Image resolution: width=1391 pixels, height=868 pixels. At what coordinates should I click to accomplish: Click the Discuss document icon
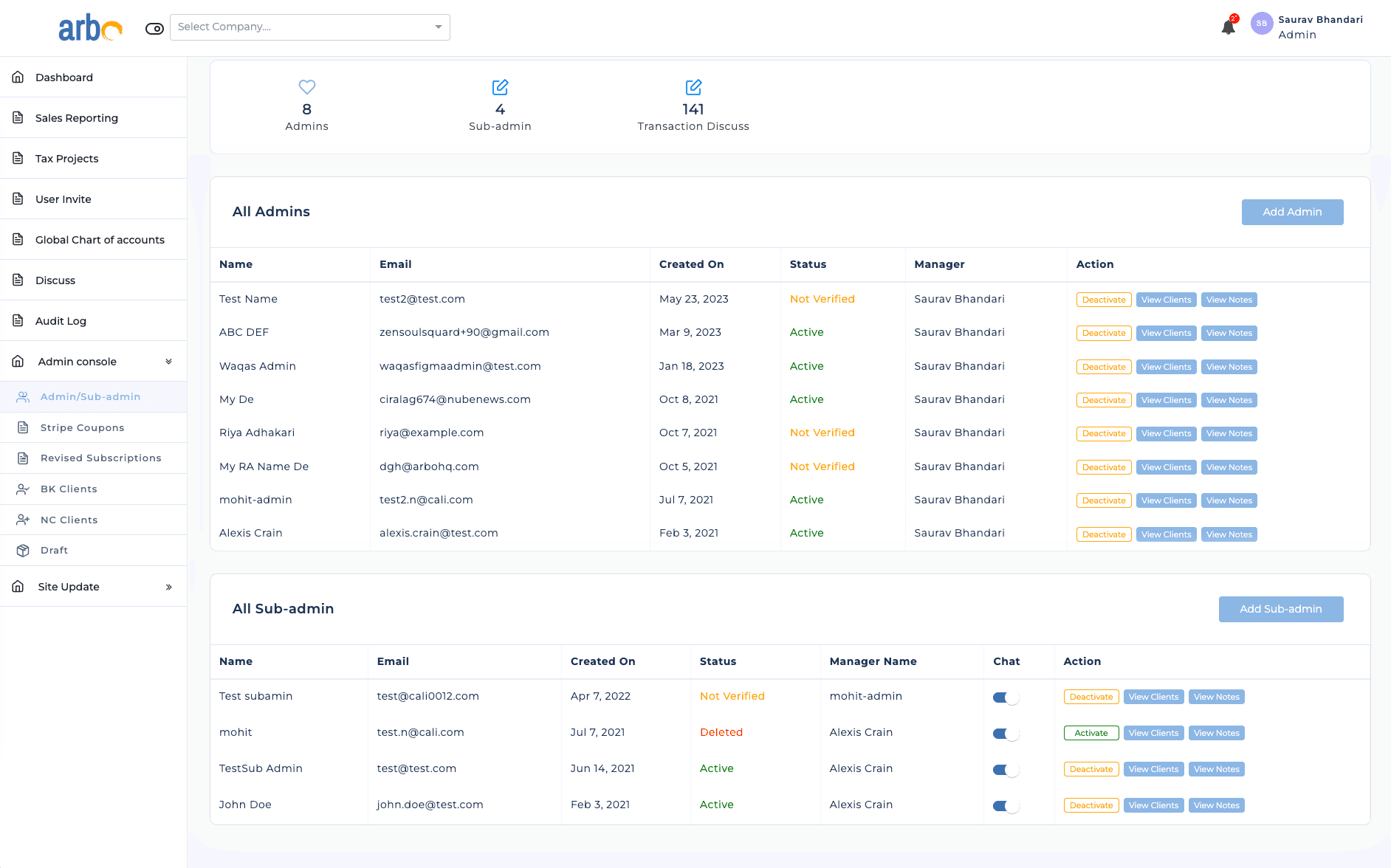18,280
